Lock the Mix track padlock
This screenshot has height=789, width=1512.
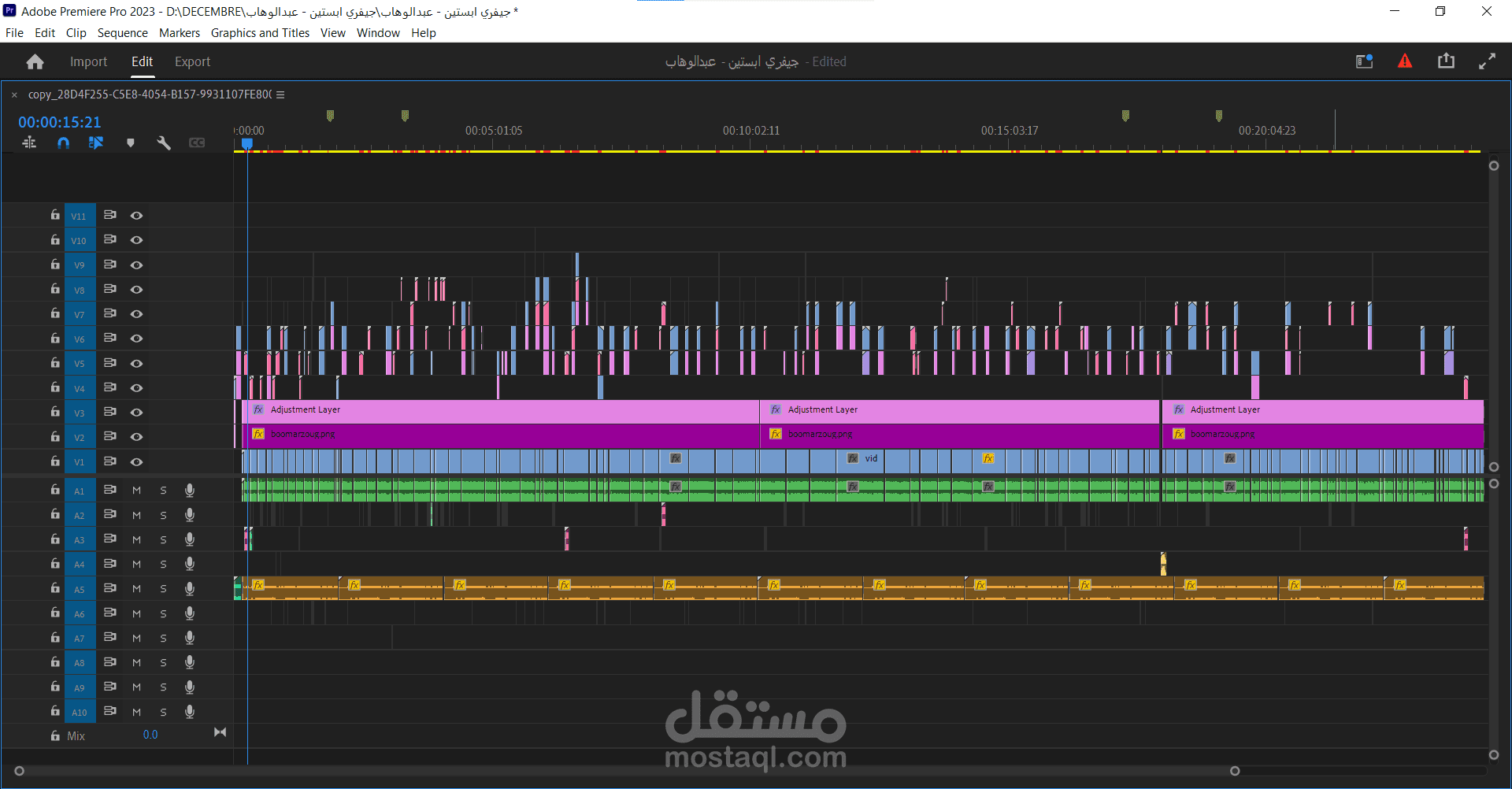tap(55, 735)
